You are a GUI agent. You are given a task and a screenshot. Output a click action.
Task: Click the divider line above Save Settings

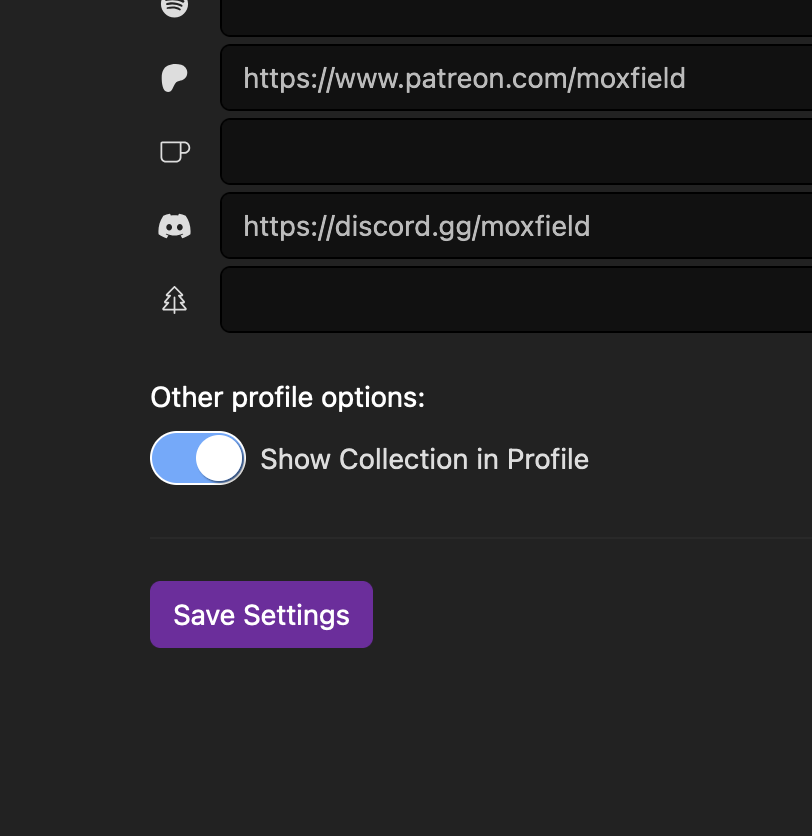coord(481,538)
